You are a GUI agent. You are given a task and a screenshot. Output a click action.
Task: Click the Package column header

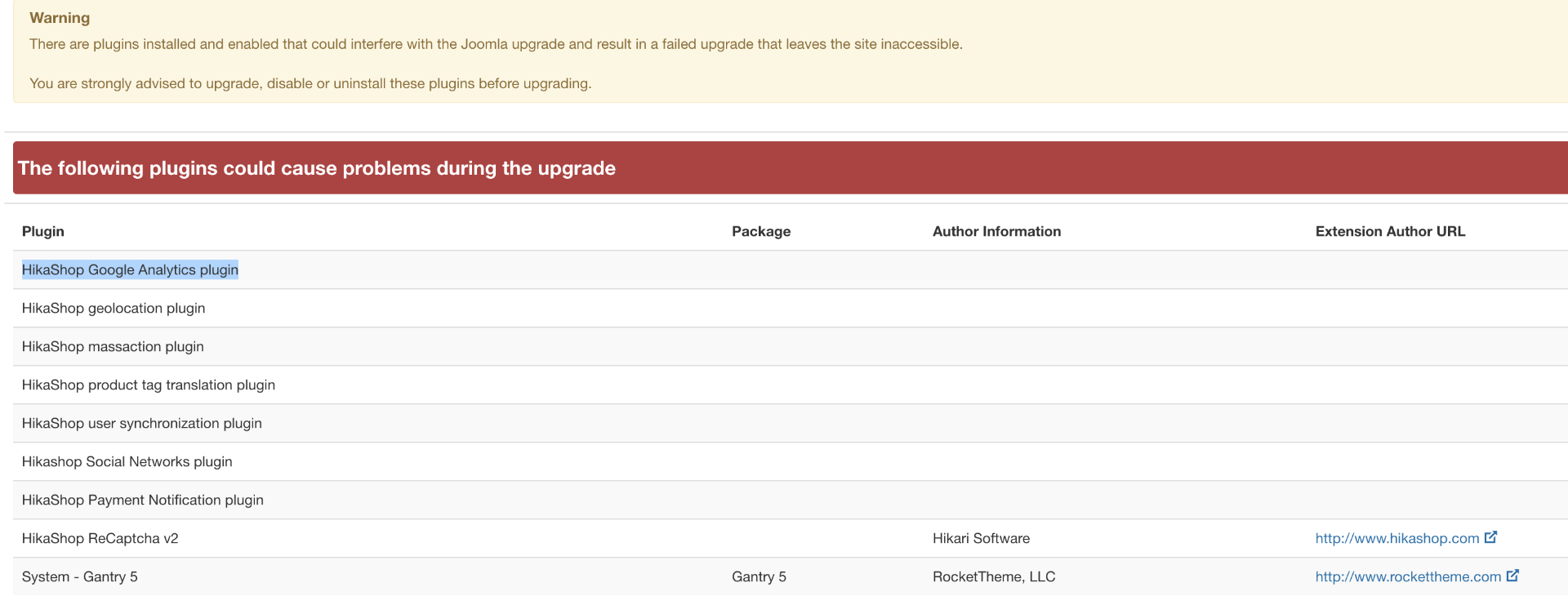[761, 232]
